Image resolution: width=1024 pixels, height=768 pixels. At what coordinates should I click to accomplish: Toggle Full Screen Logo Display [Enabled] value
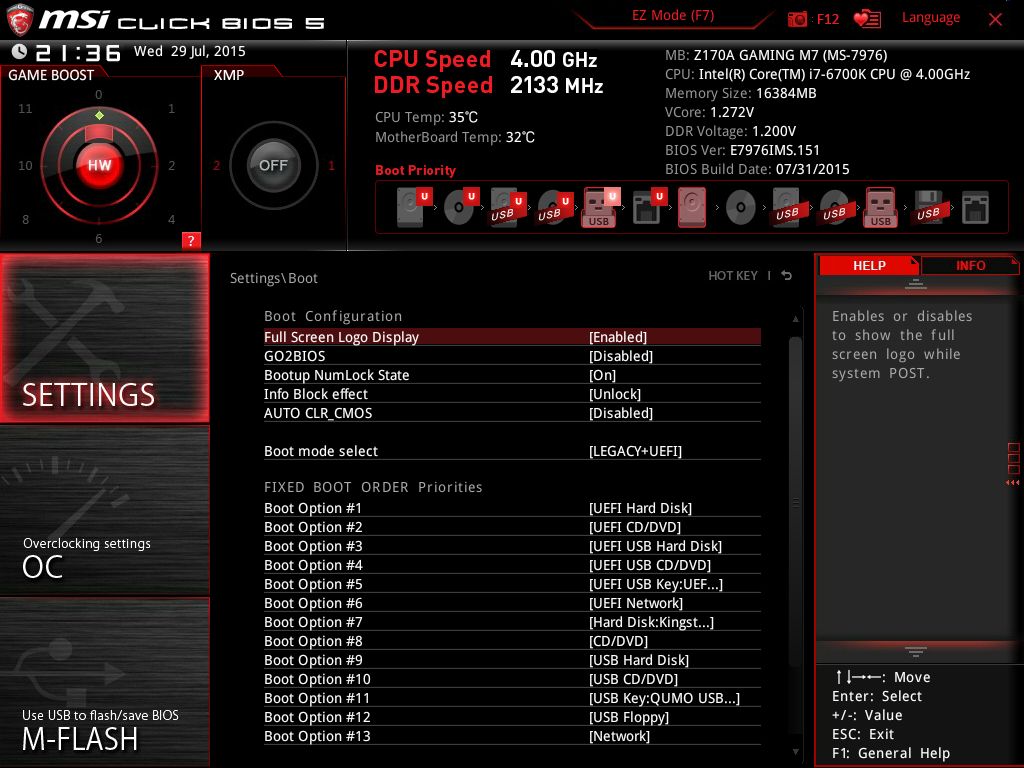(x=618, y=337)
